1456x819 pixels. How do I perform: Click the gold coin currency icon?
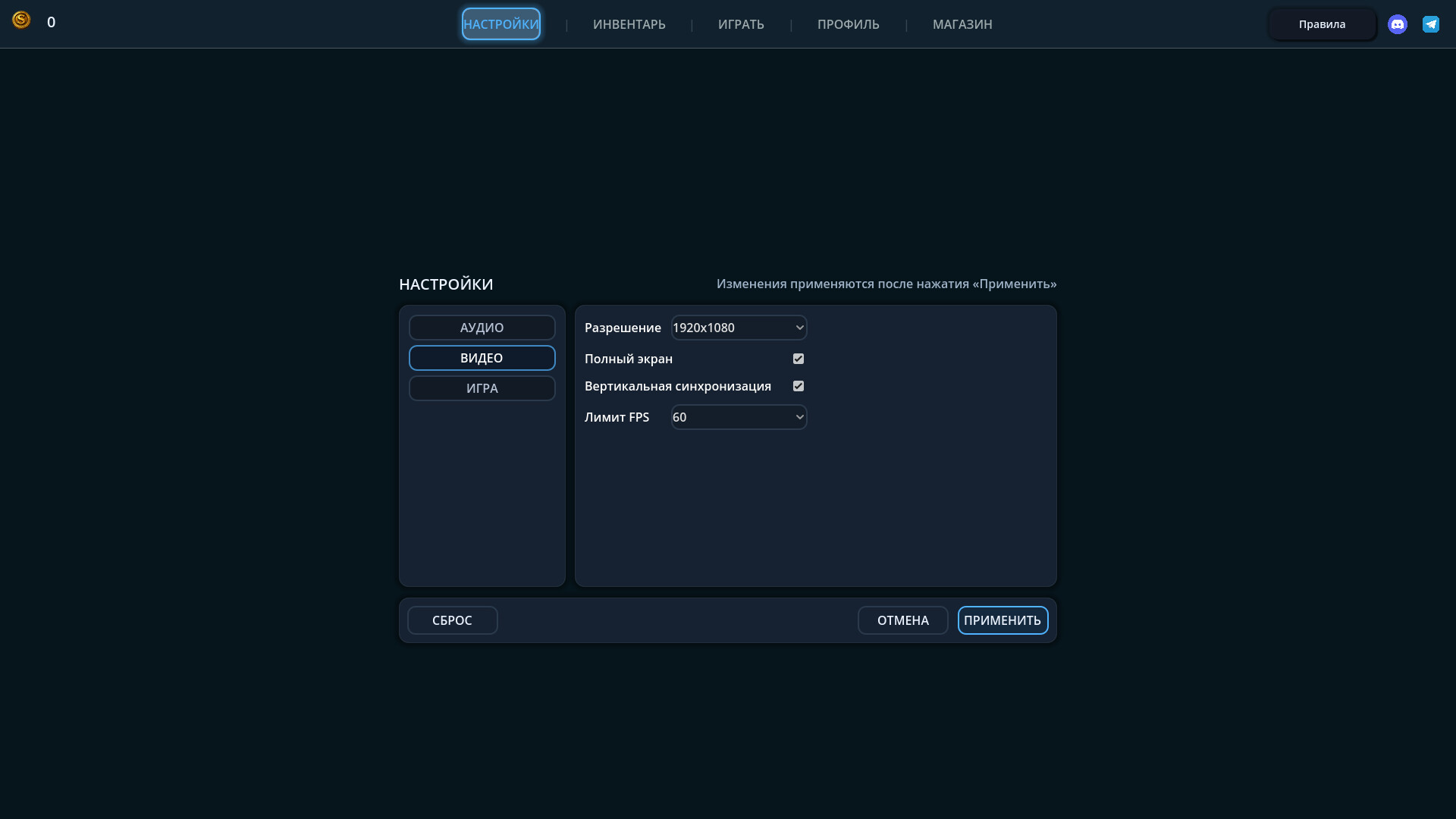pyautogui.click(x=21, y=20)
